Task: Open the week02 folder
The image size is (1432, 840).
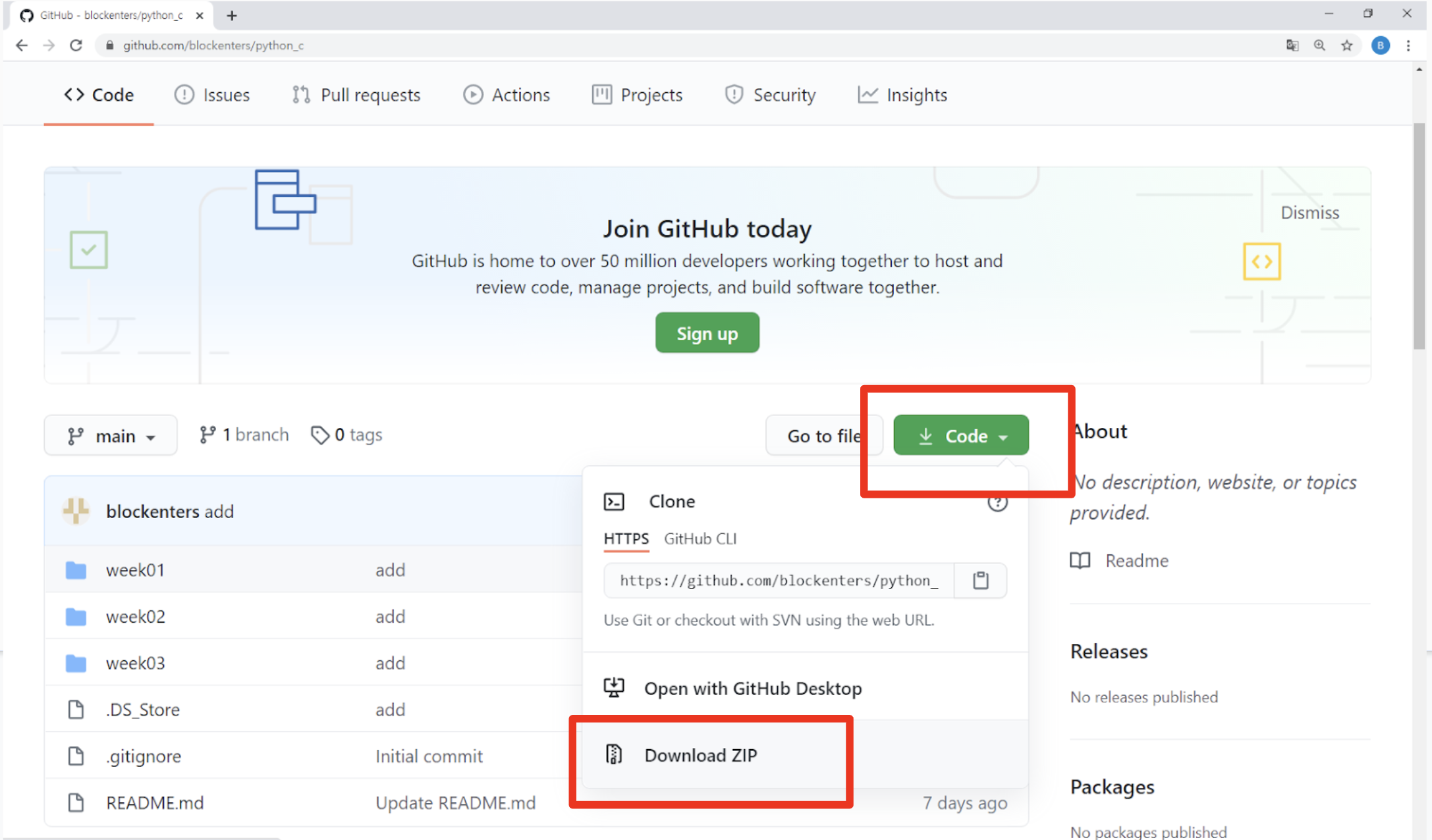Action: [x=136, y=617]
